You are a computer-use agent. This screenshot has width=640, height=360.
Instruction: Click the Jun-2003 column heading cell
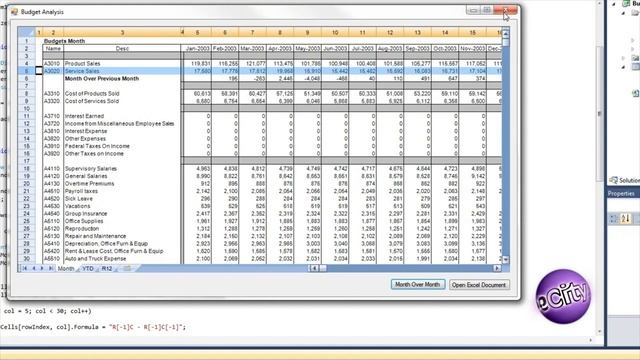[335, 49]
